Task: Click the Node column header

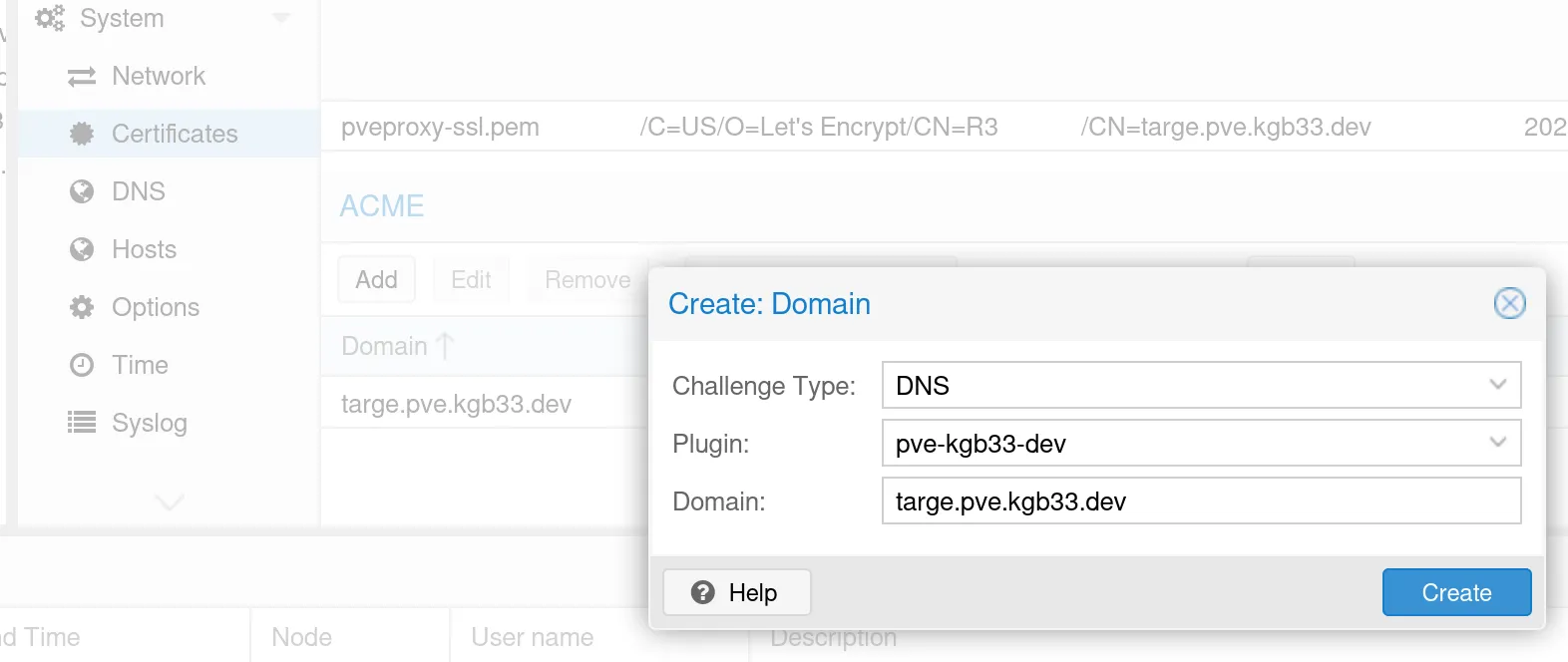Action: pos(349,636)
